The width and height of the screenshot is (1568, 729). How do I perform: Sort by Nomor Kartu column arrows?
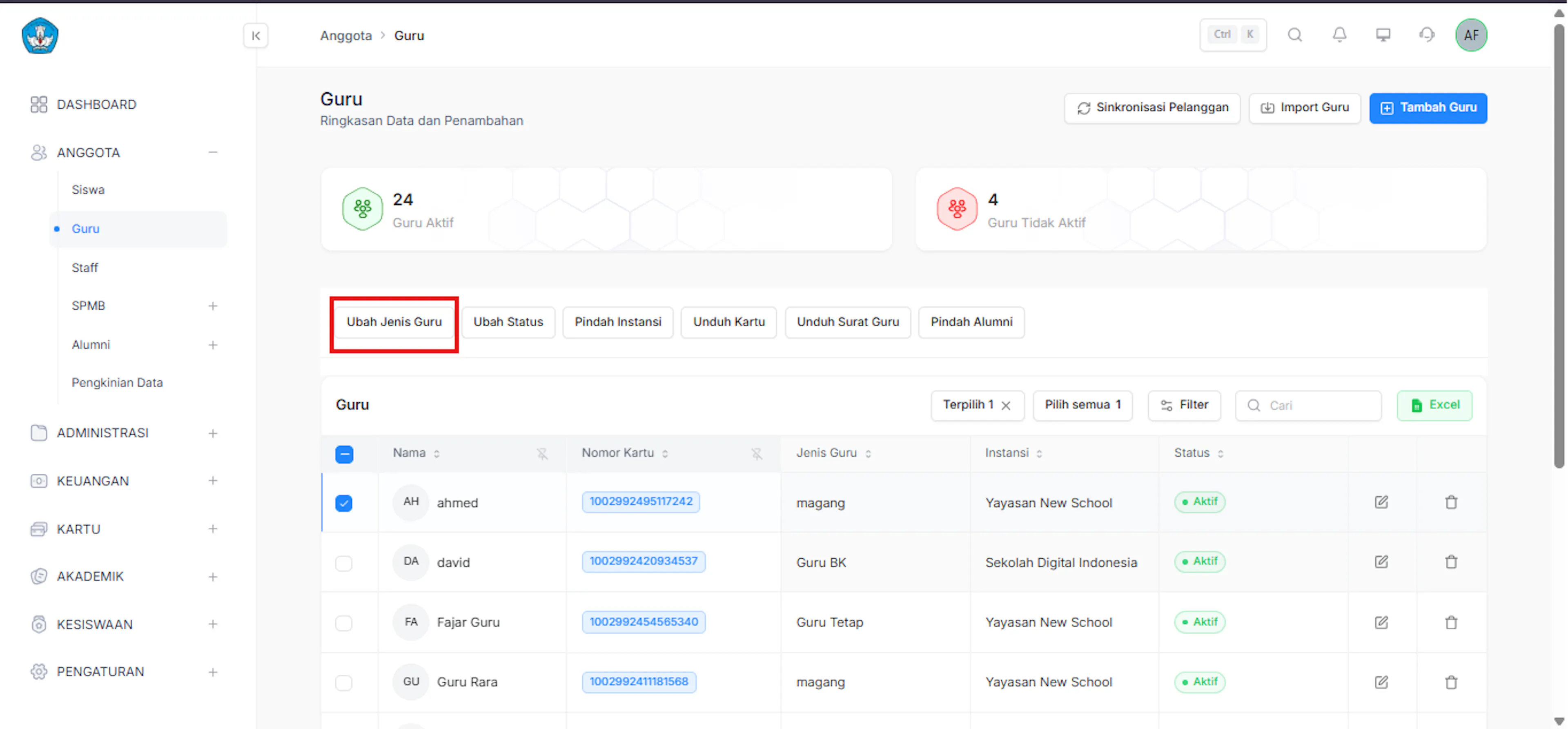(665, 453)
